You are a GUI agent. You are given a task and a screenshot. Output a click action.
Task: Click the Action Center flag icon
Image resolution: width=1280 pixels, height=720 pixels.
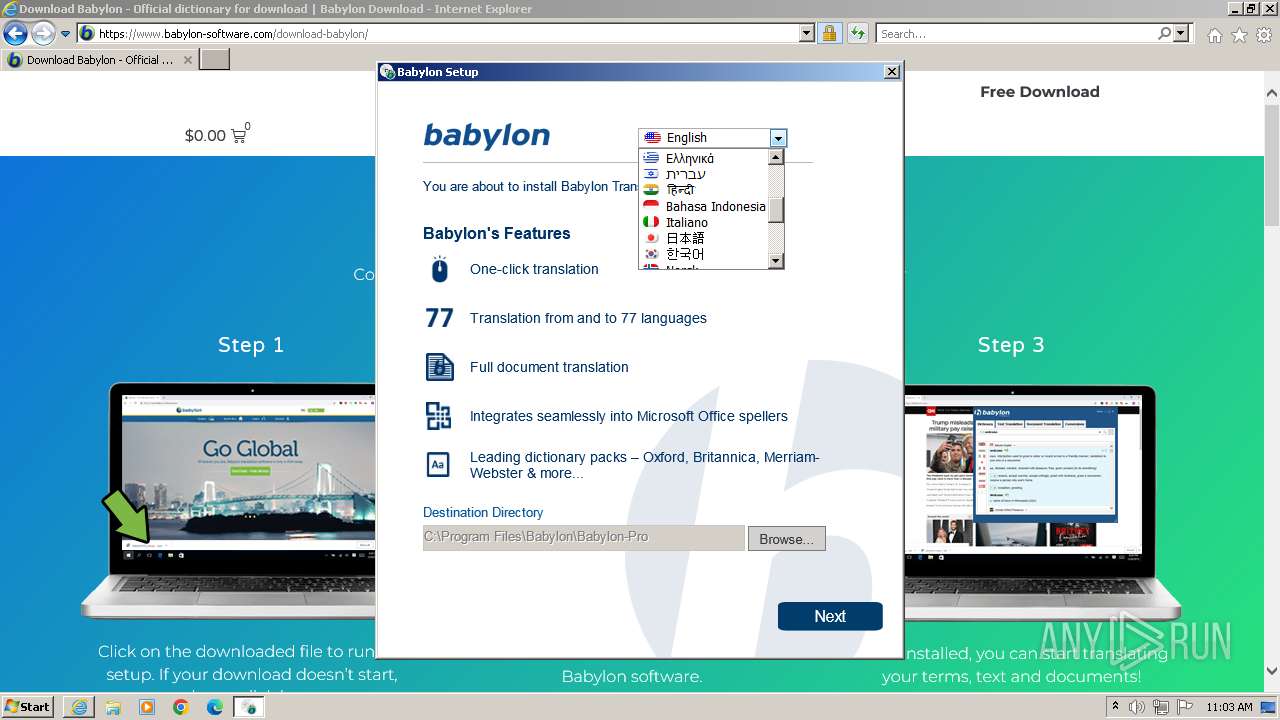coord(1184,707)
